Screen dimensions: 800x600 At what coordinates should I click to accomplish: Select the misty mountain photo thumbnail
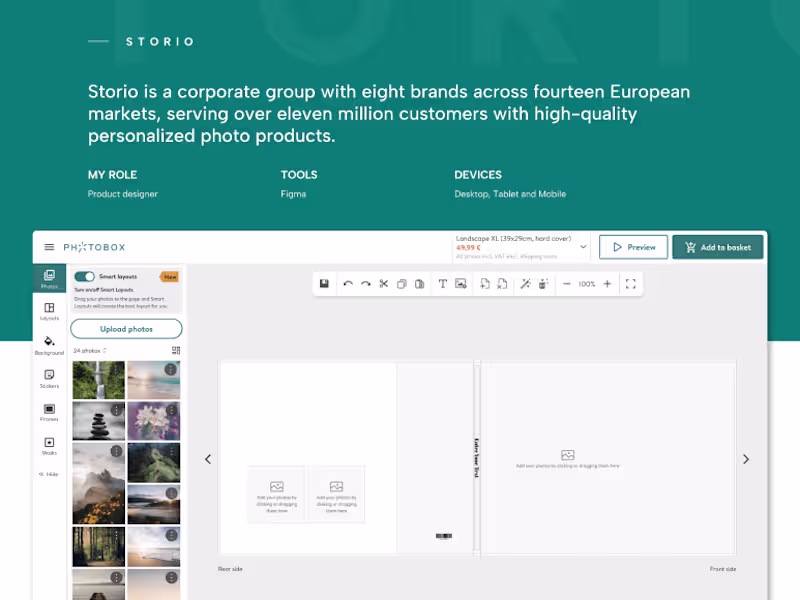point(98,484)
